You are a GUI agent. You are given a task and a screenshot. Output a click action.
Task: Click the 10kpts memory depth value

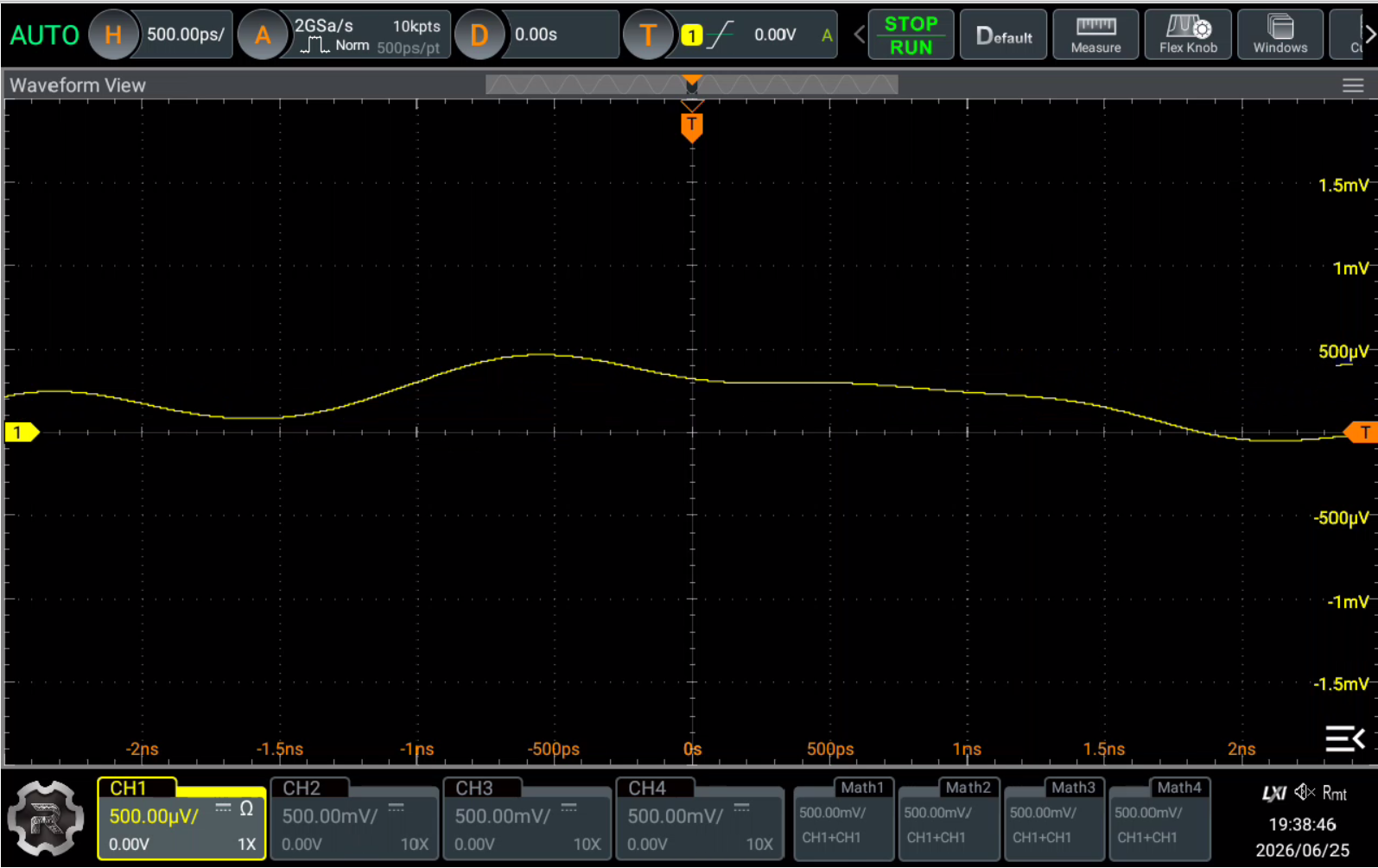pos(416,27)
